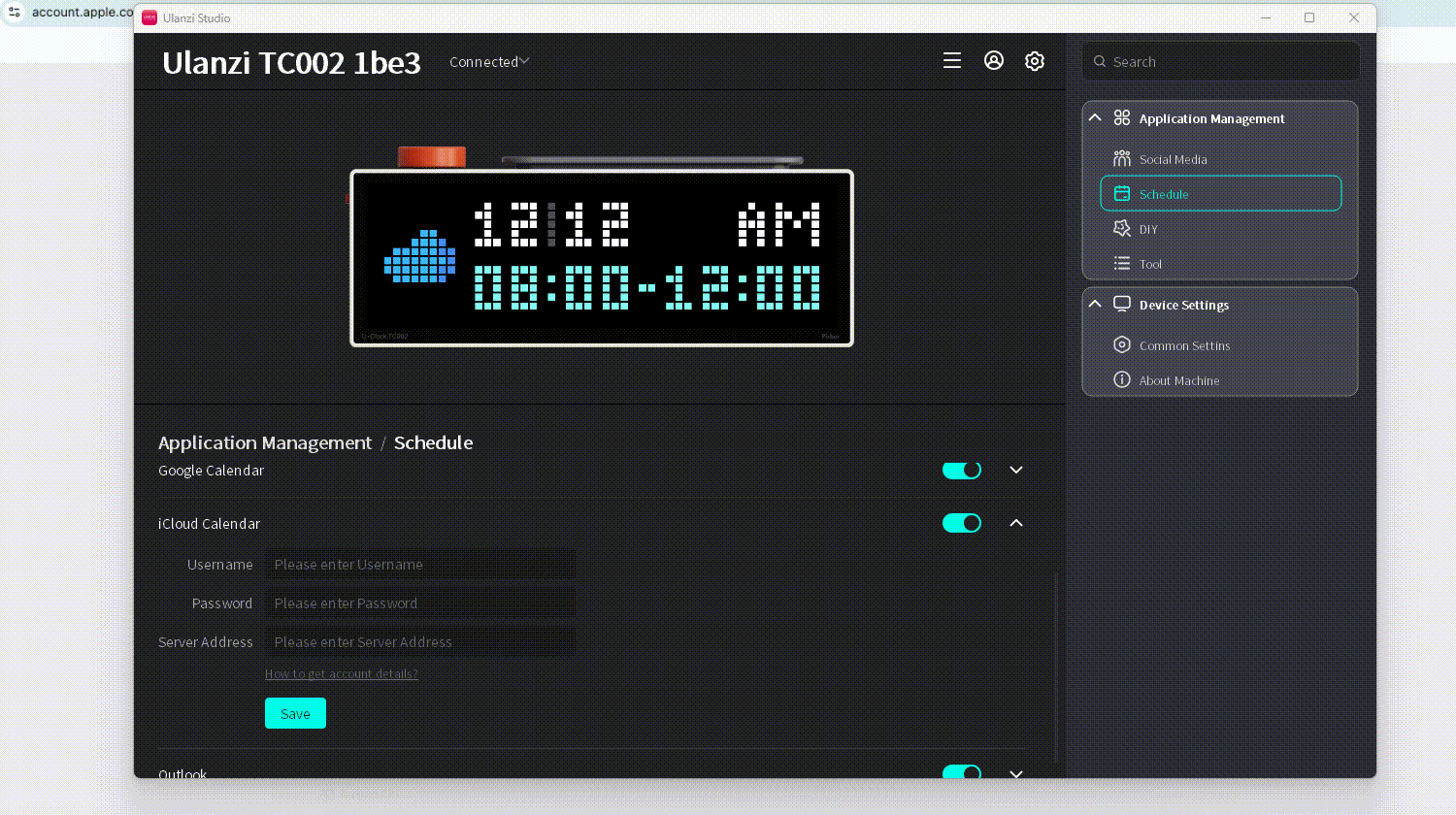The image size is (1456, 815).
Task: Click the Application Management grid icon
Action: (x=1122, y=117)
